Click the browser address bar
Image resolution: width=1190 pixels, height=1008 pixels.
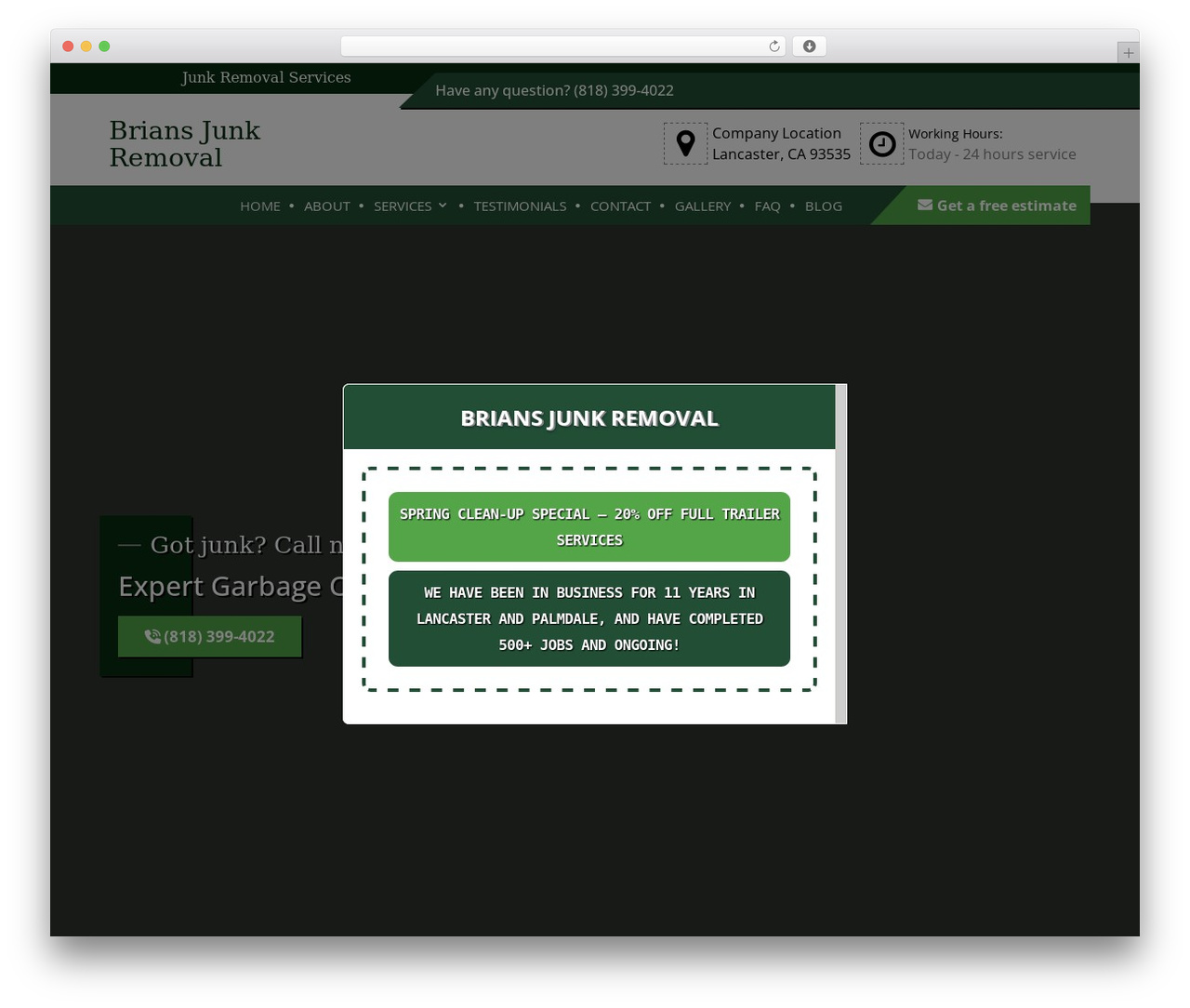562,46
